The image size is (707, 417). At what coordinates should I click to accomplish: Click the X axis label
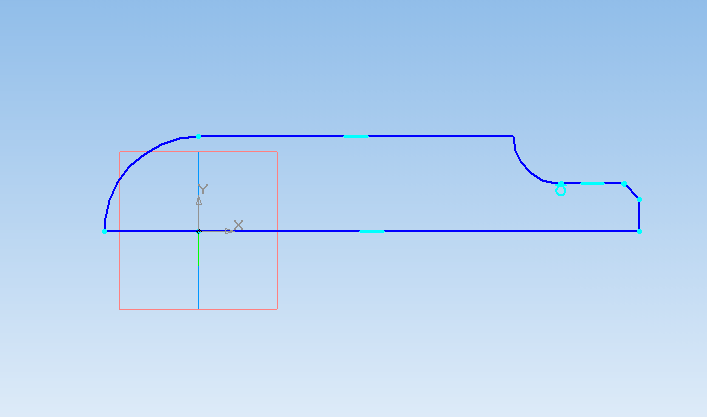239,225
